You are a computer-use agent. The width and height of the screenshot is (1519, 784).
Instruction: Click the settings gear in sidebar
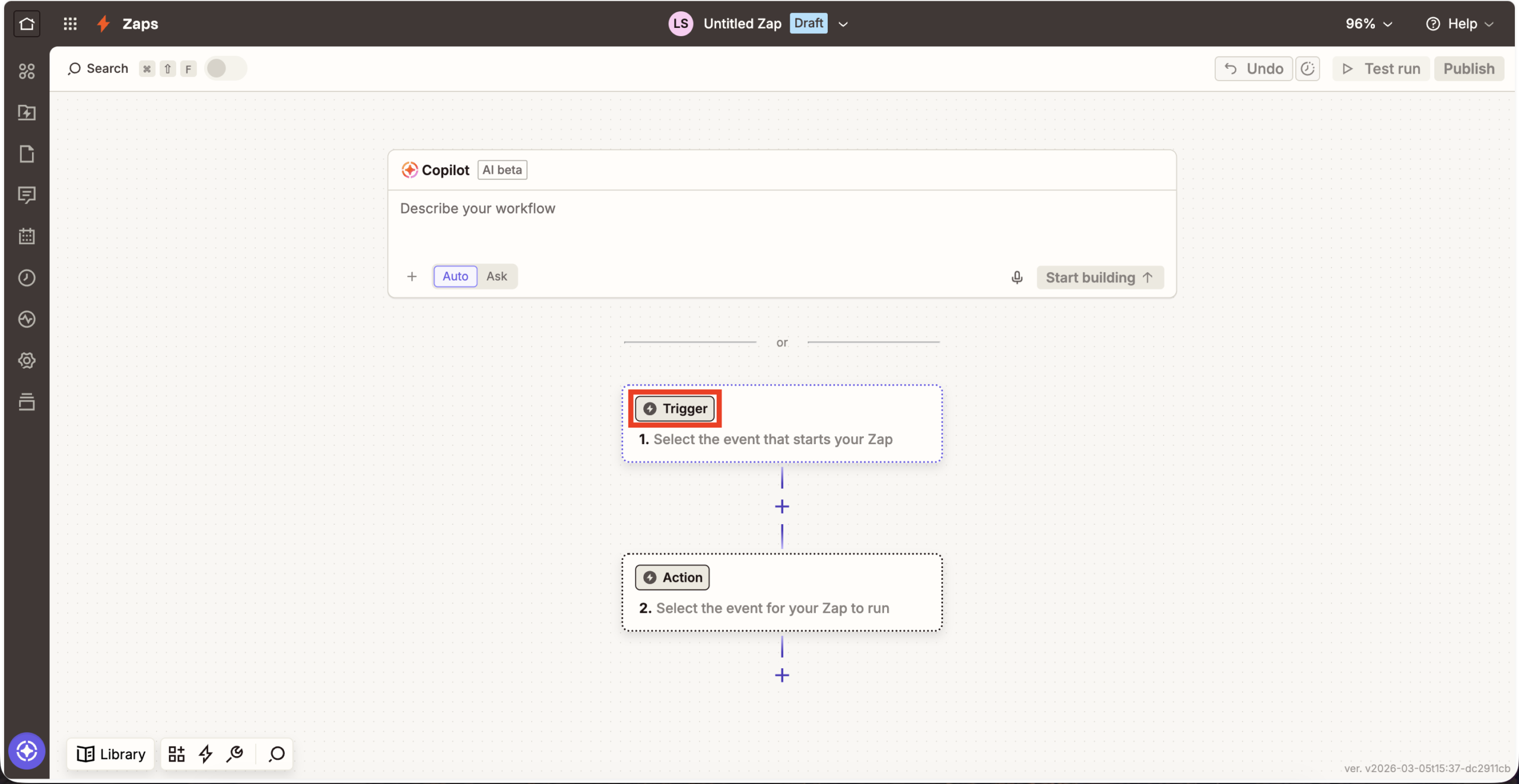click(x=27, y=360)
